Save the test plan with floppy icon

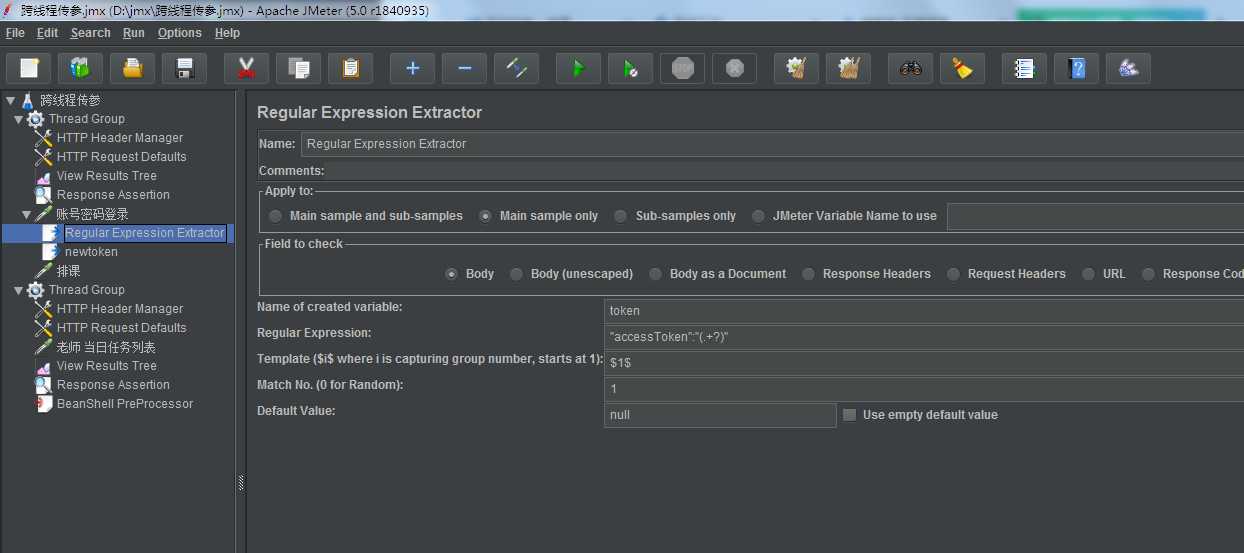(185, 68)
